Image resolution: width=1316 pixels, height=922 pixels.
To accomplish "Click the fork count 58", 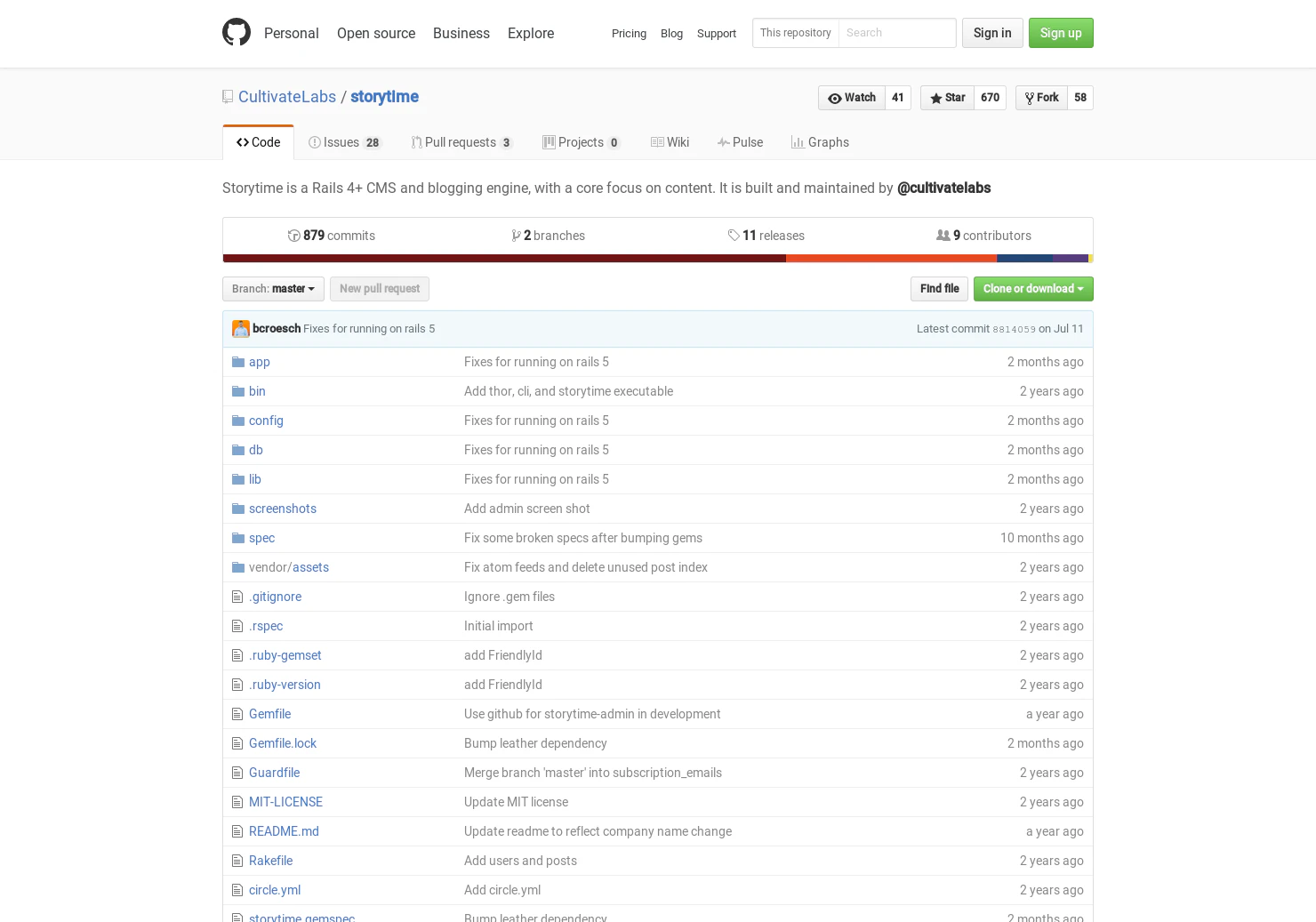I will (x=1080, y=98).
